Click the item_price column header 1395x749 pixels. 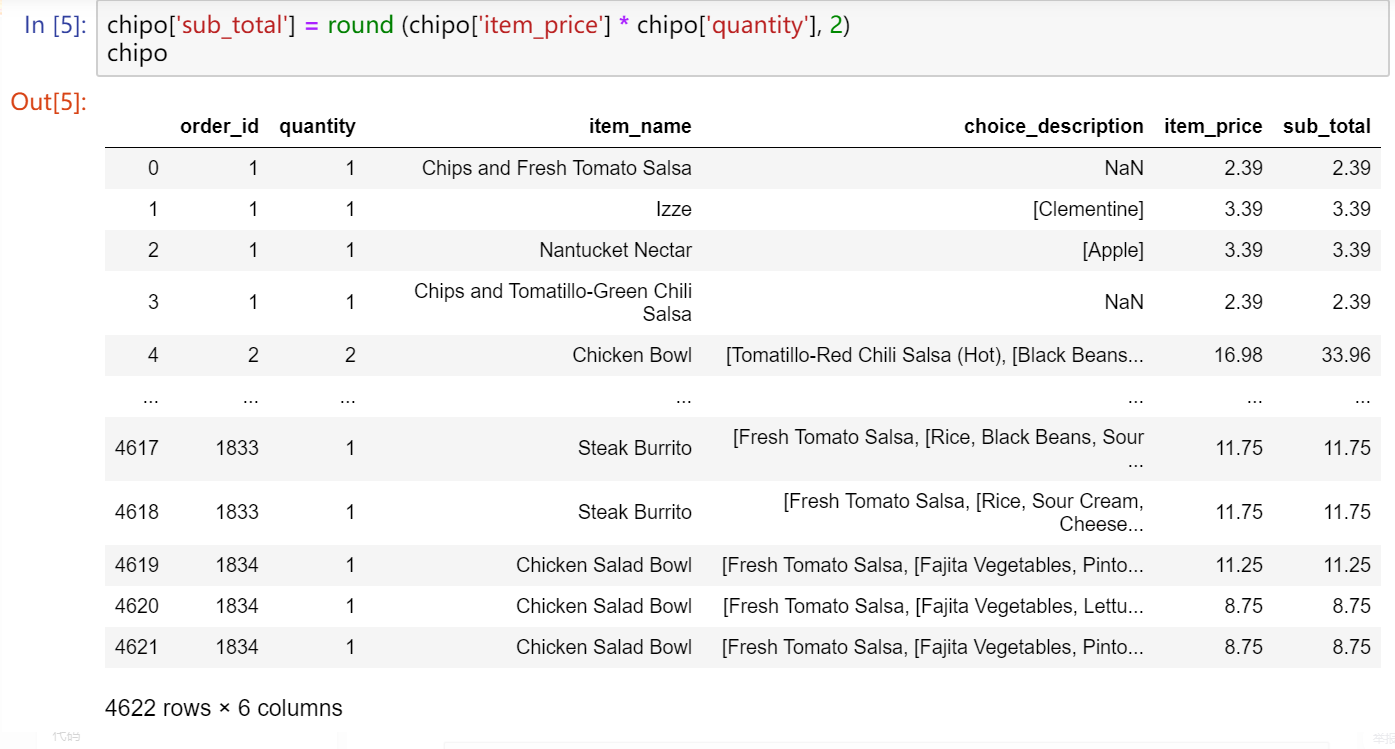pyautogui.click(x=1213, y=126)
